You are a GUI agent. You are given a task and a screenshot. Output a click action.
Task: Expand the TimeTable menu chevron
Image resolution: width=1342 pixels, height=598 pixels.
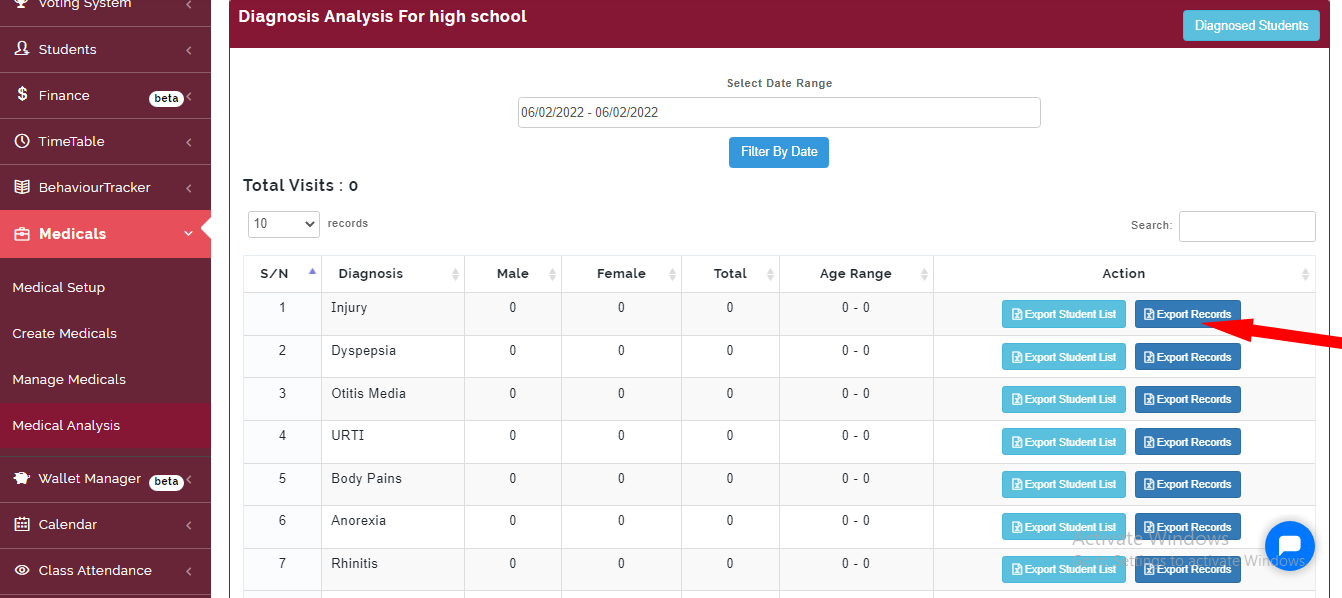tap(189, 142)
